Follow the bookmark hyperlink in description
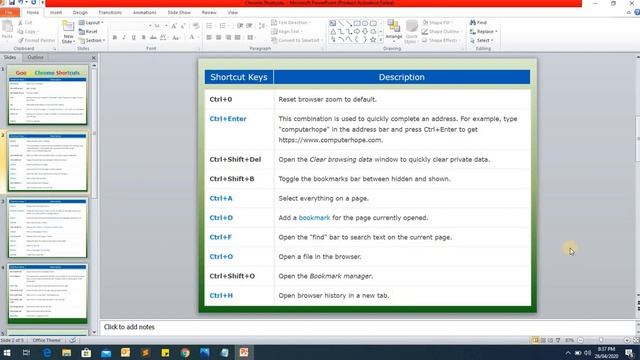This screenshot has width=640, height=360. (314, 218)
